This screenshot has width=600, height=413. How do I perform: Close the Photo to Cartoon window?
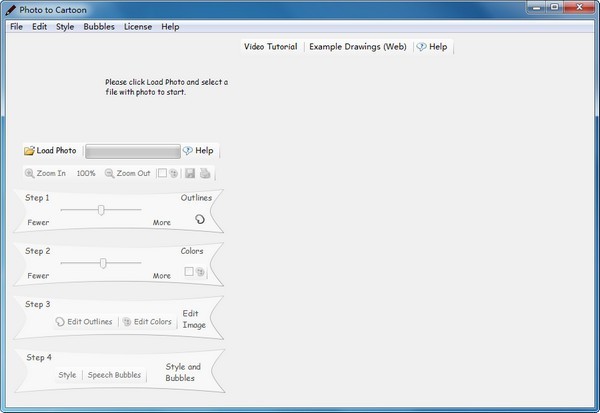pyautogui.click(x=579, y=7)
